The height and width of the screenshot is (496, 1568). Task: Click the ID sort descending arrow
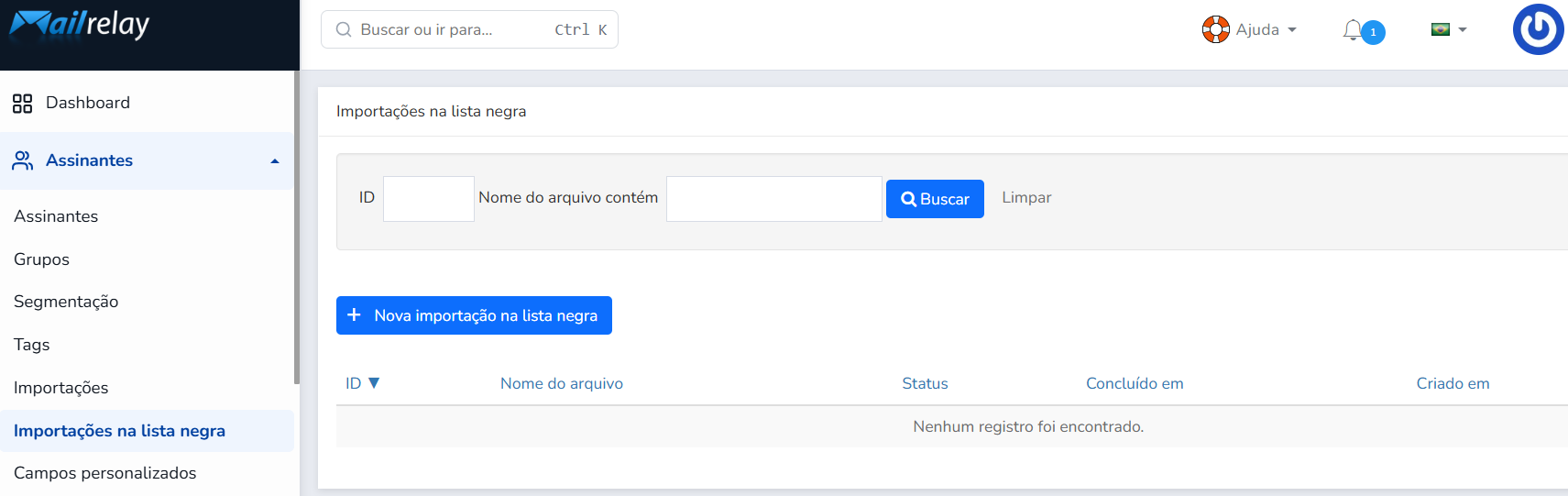click(x=373, y=383)
